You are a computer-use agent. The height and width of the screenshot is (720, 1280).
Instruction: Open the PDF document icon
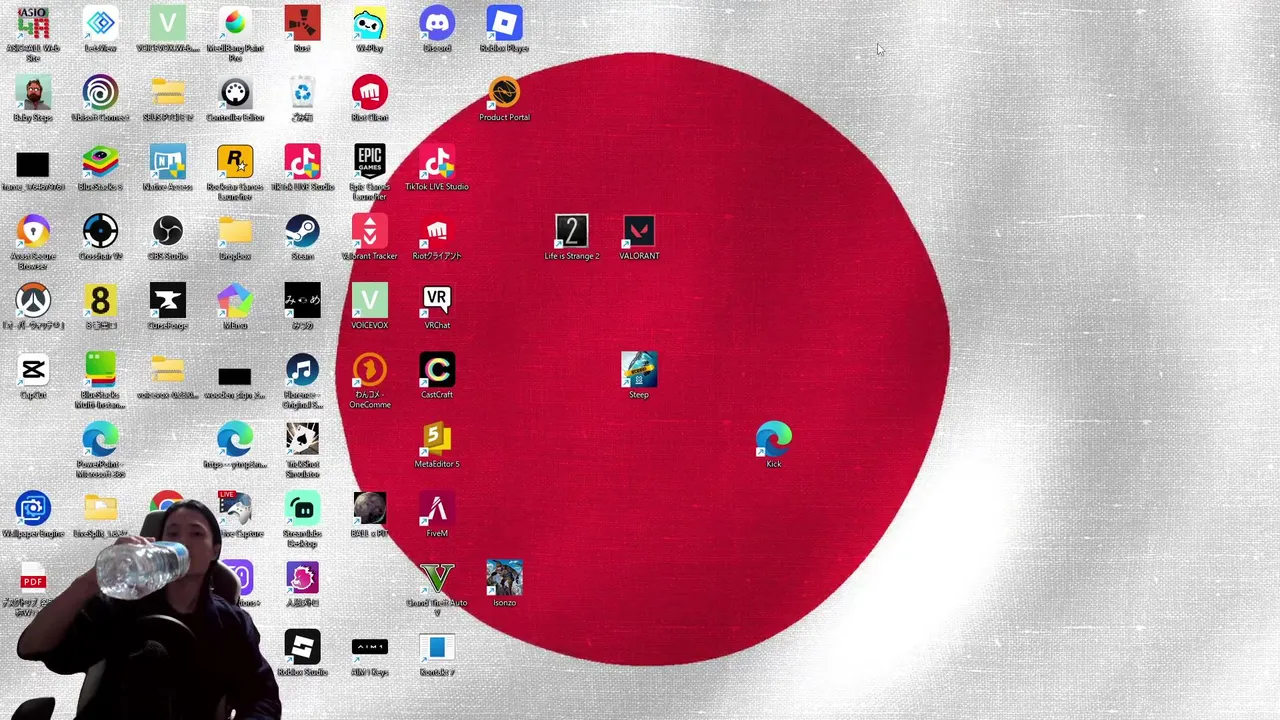coord(33,578)
